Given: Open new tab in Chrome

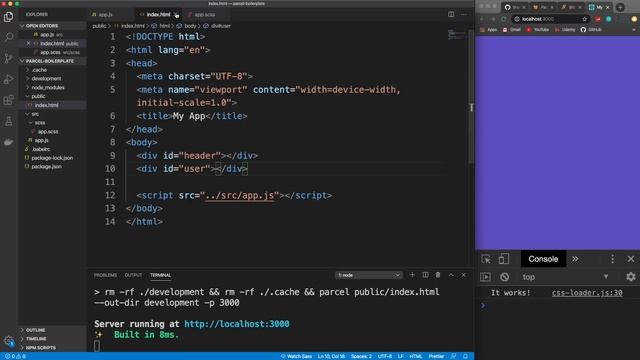Looking at the screenshot, I should pyautogui.click(x=620, y=7).
